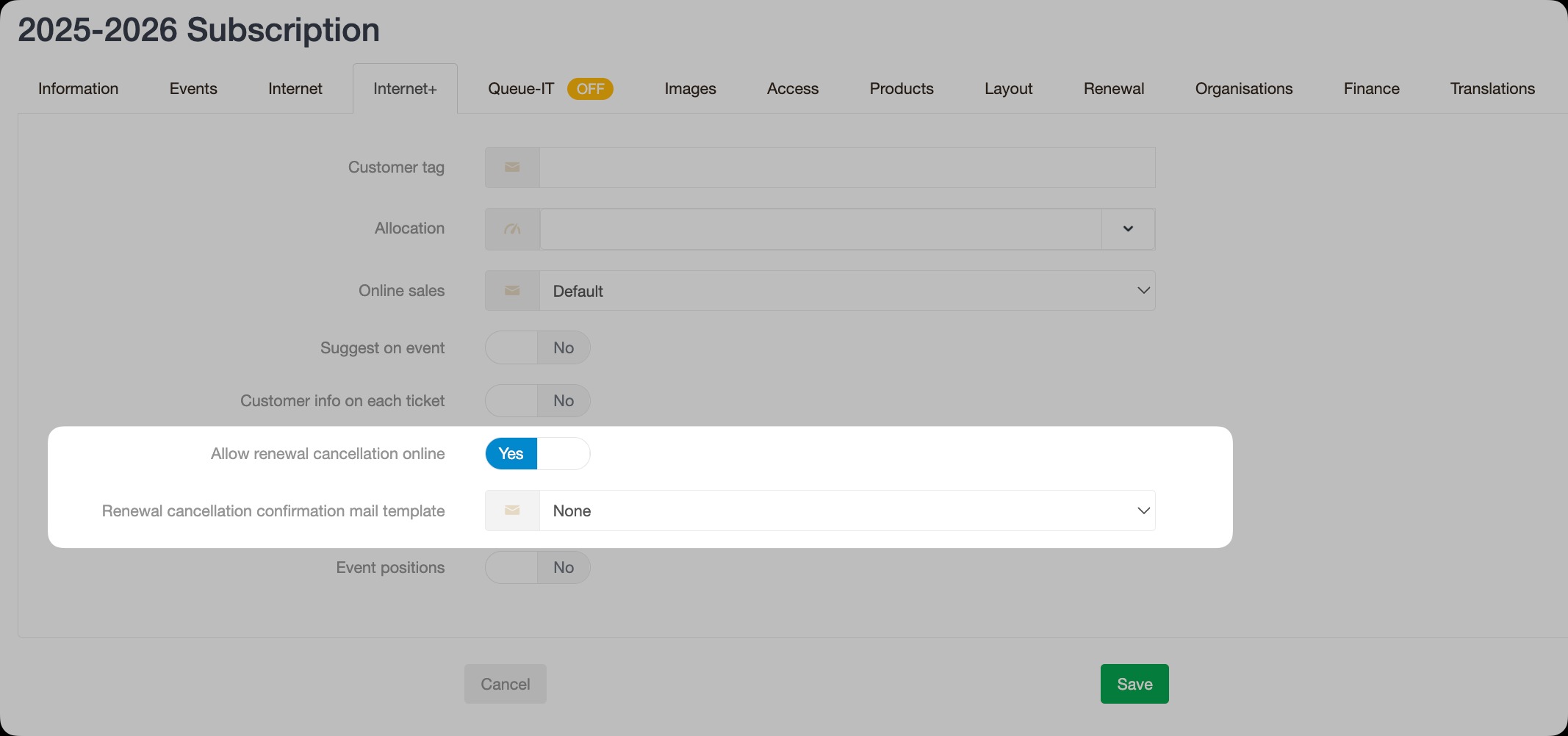Open the Events tab
The width and height of the screenshot is (1568, 736).
(x=193, y=89)
